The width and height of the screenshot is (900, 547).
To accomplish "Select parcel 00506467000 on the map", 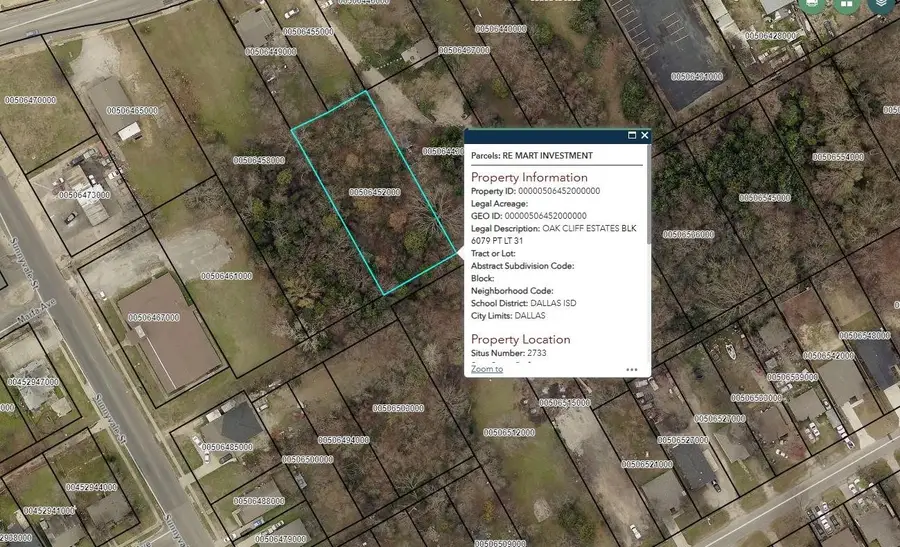I will pyautogui.click(x=154, y=317).
